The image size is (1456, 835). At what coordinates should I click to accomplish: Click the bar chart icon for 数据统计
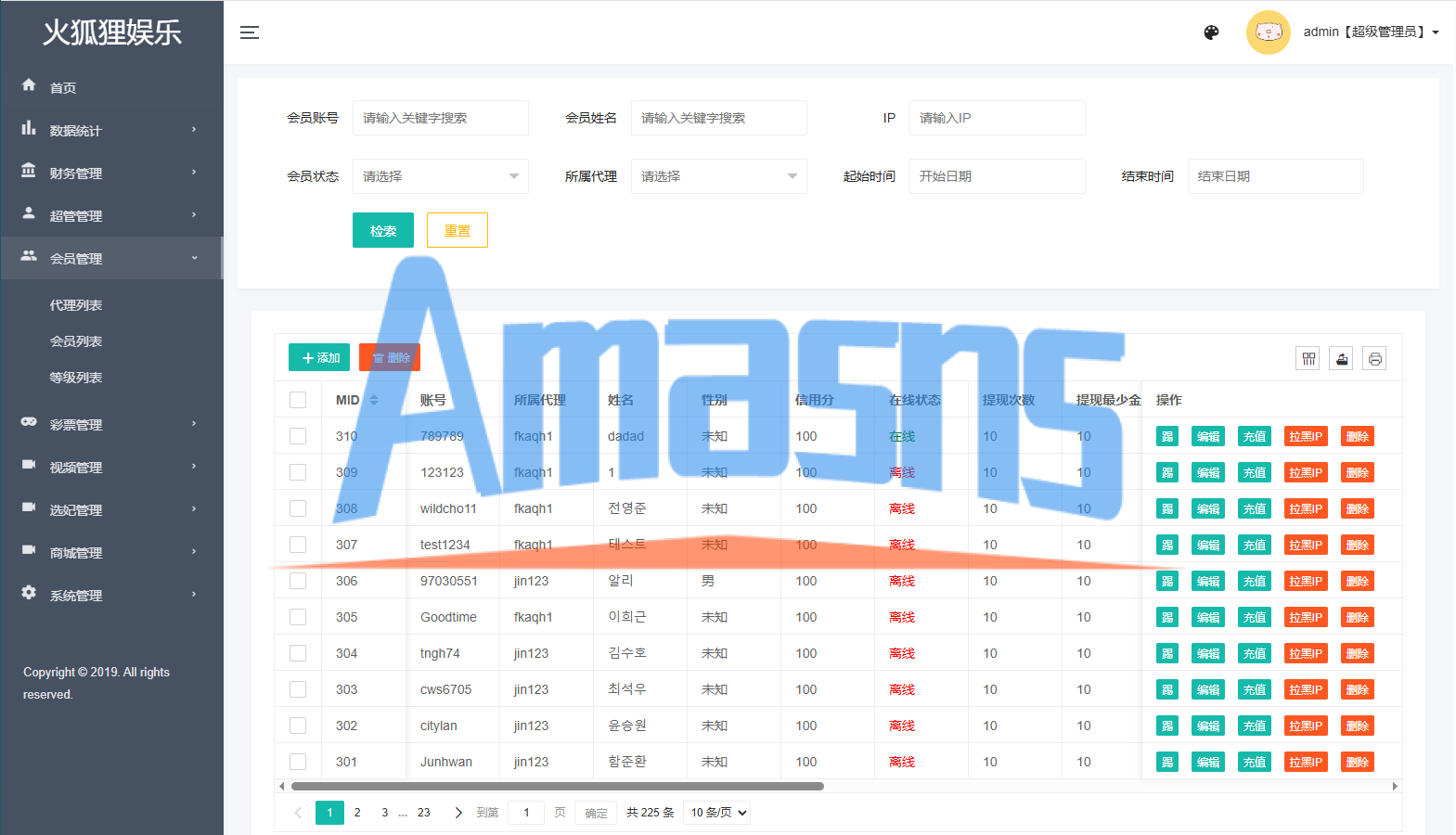point(29,128)
